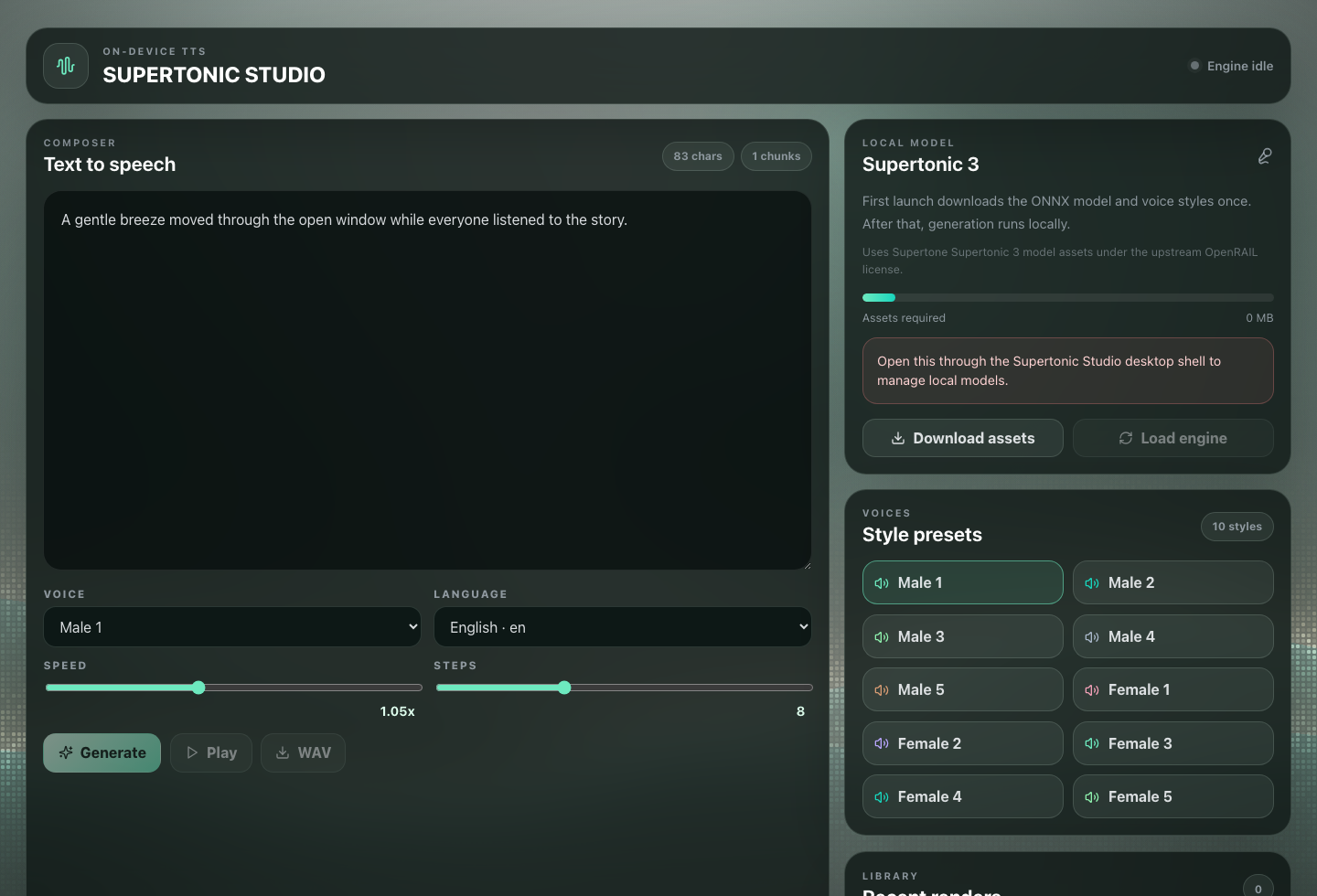Click the 1 chunks badge

pos(776,156)
